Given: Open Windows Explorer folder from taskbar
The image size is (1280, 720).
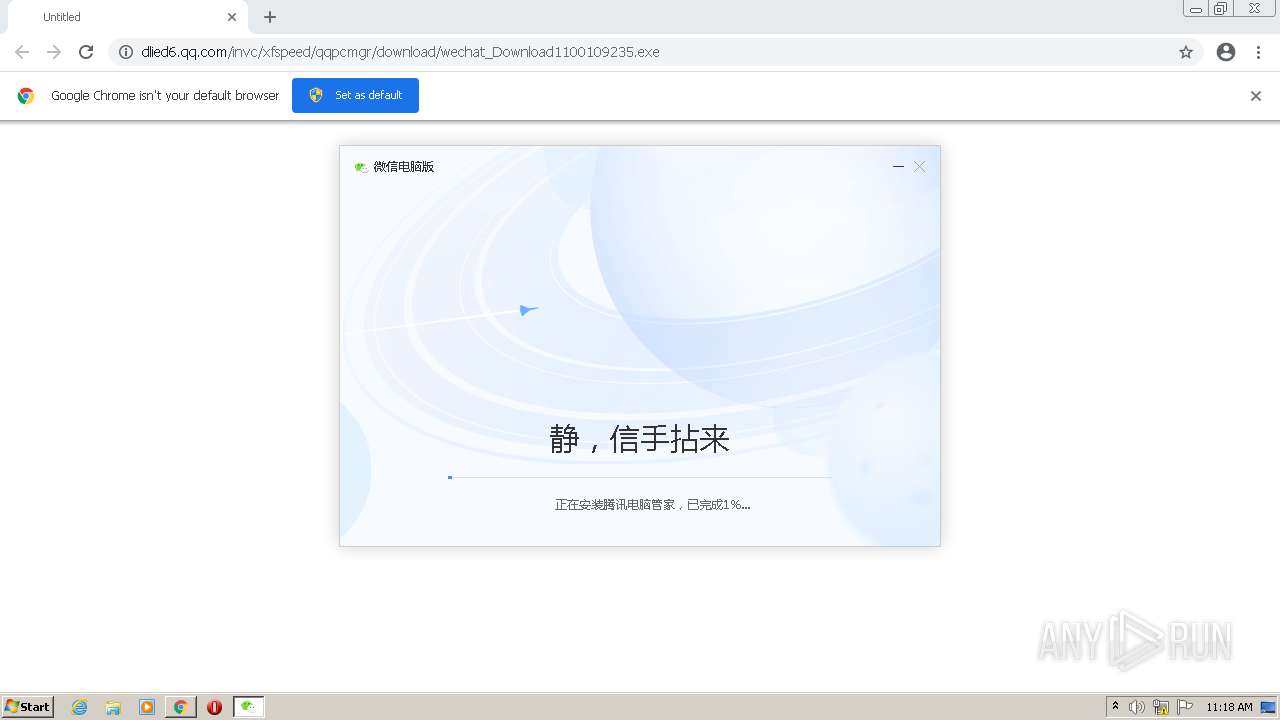Looking at the screenshot, I should 113,707.
